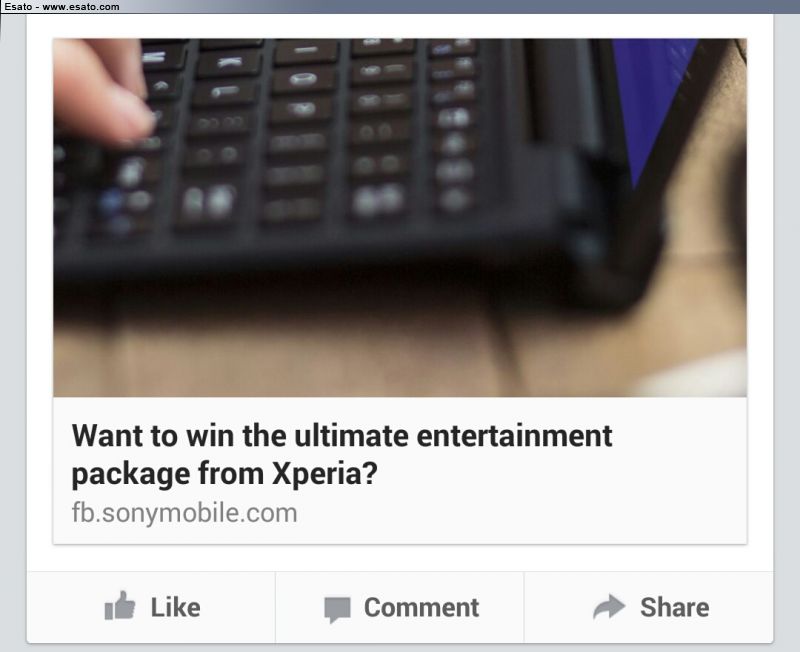Click the thumbs-up Like icon
The height and width of the screenshot is (652, 800).
click(x=120, y=606)
